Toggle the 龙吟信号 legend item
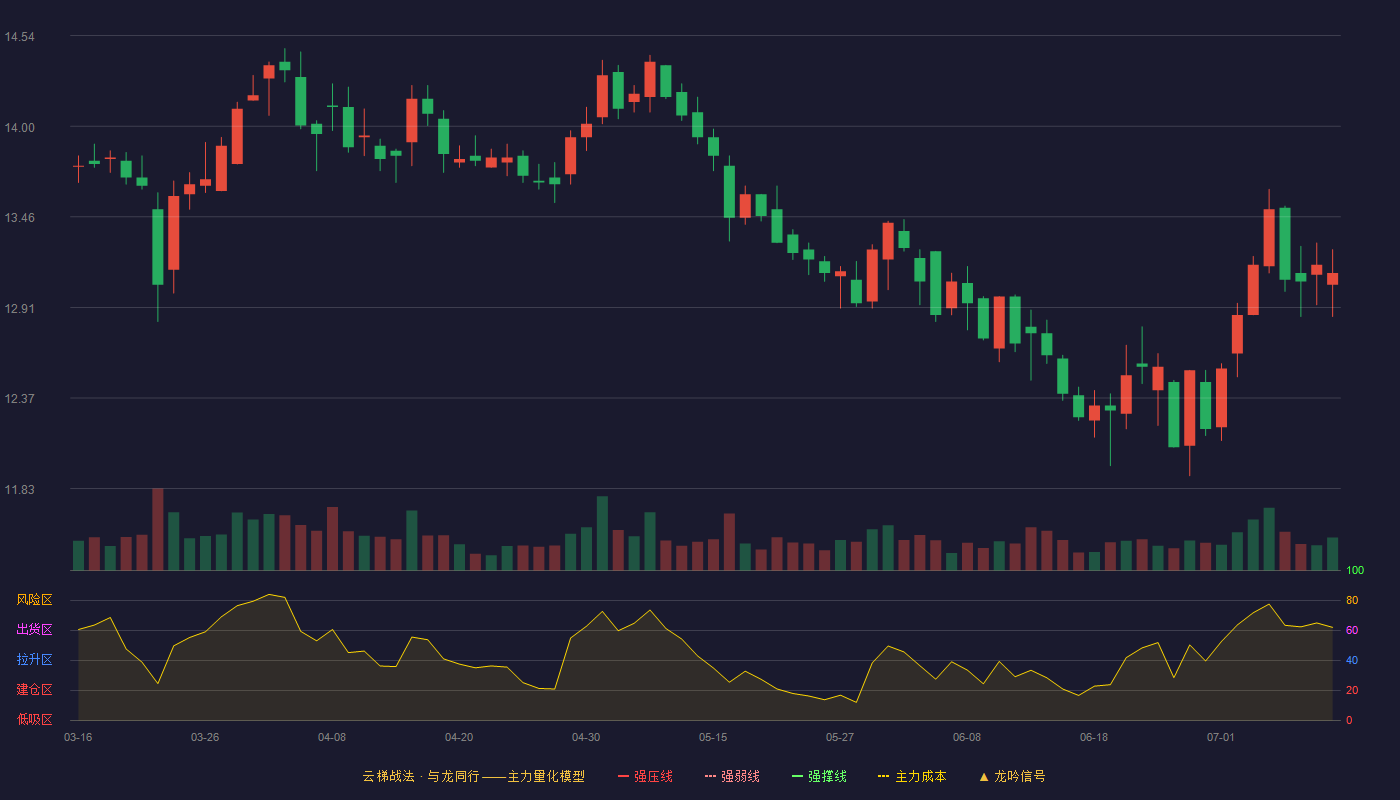1400x800 pixels. point(1012,776)
